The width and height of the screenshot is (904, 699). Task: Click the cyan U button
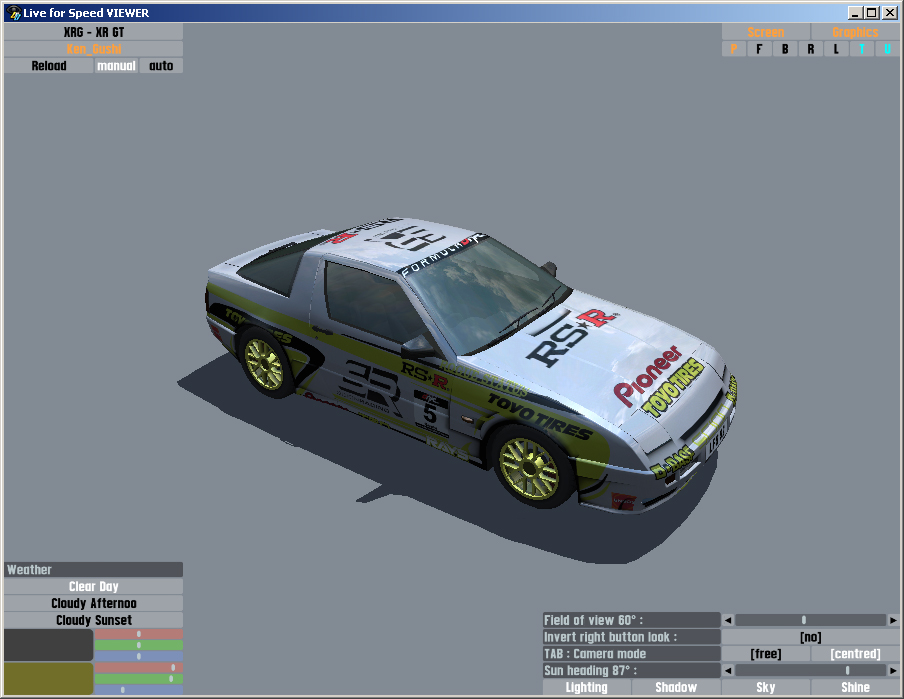(887, 49)
